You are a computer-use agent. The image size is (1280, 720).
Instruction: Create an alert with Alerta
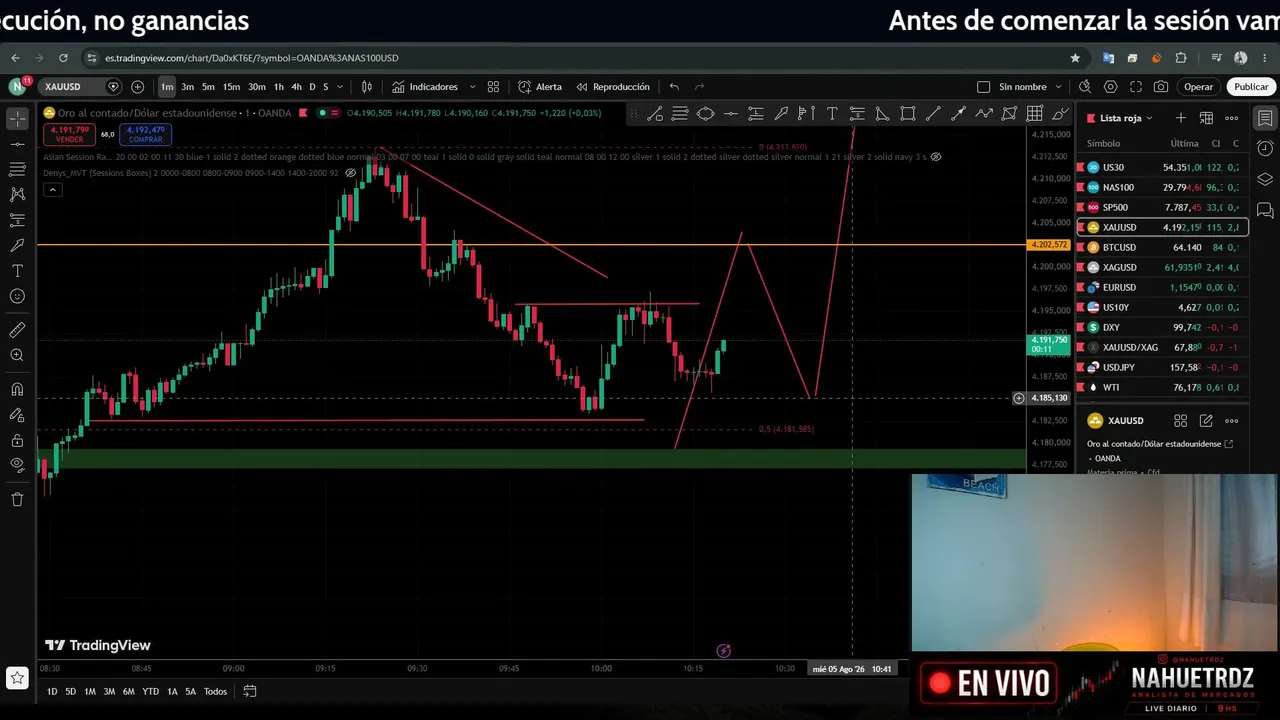pyautogui.click(x=540, y=87)
